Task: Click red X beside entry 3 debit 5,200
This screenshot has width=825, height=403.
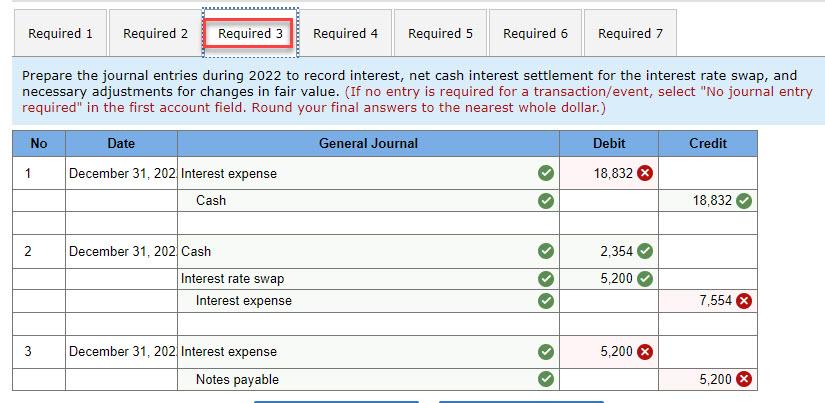Action: [645, 351]
